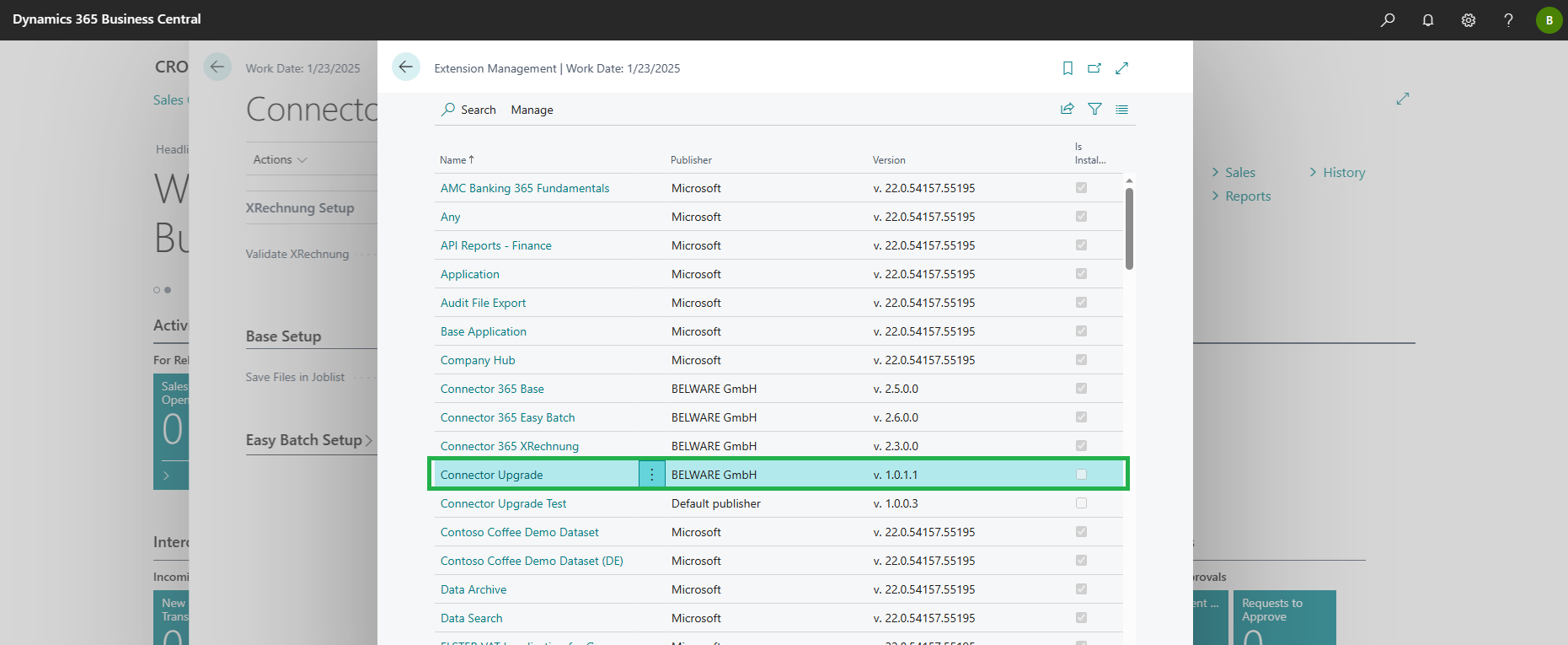Open the user account avatar B
The width and height of the screenshot is (1568, 645).
[x=1549, y=19]
